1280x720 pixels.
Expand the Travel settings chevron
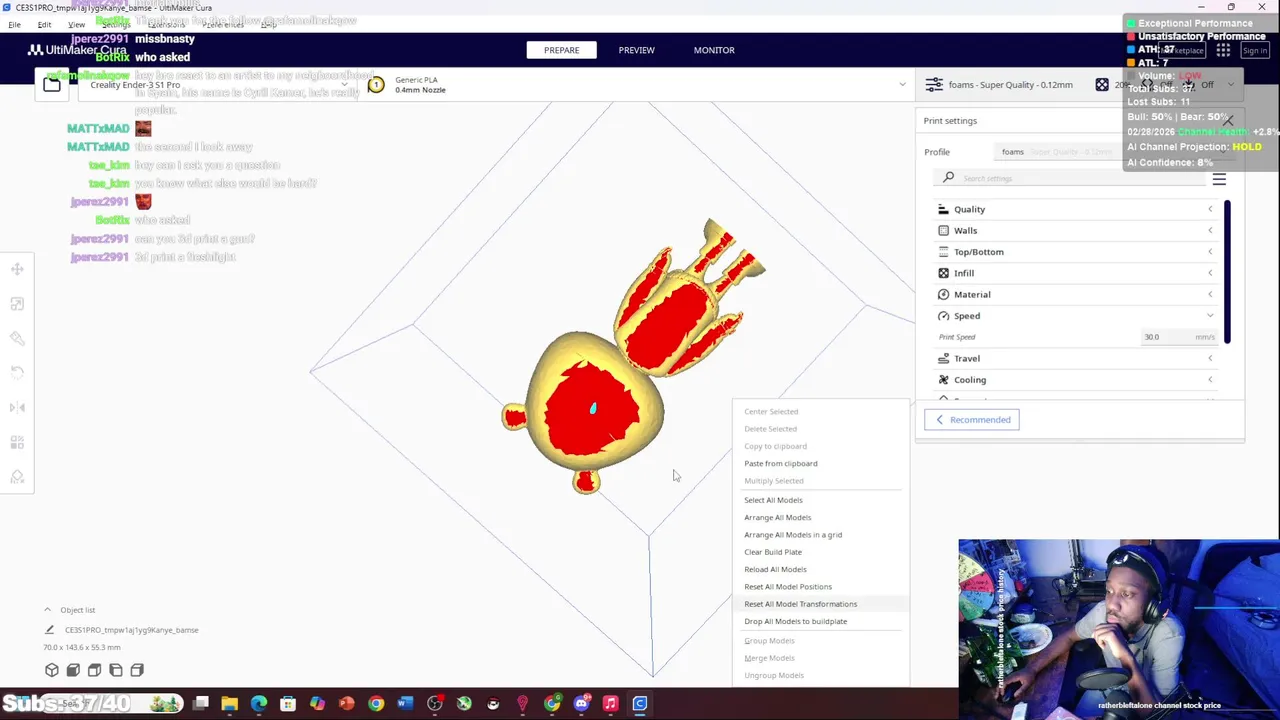pos(1210,358)
